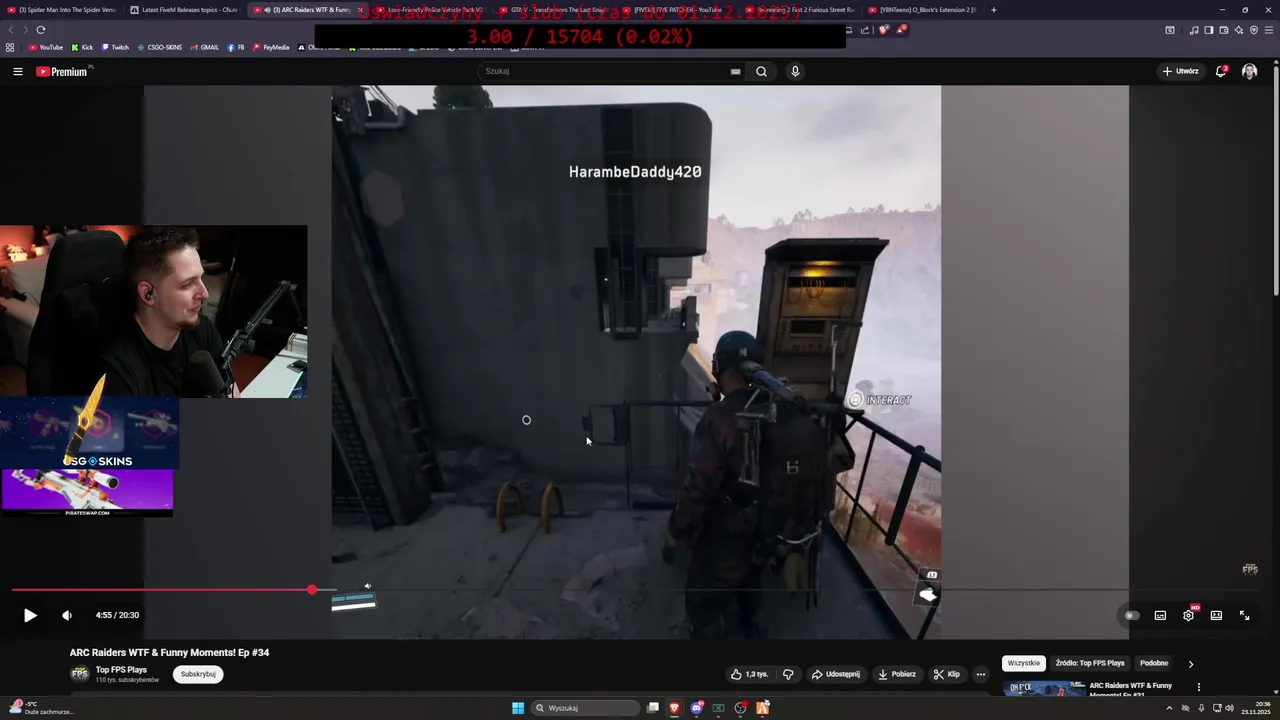Screen dimensions: 1280x720
Task: Mute the video volume speaker
Action: click(67, 615)
